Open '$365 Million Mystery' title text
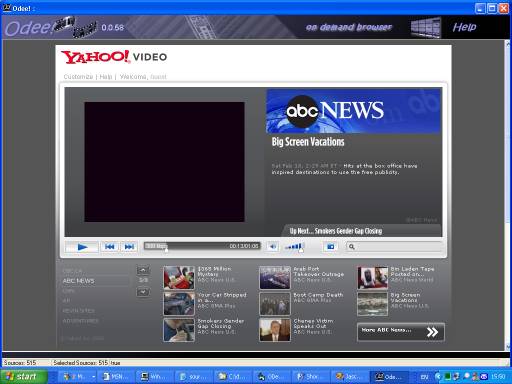Image resolution: width=512 pixels, height=384 pixels. 214,271
